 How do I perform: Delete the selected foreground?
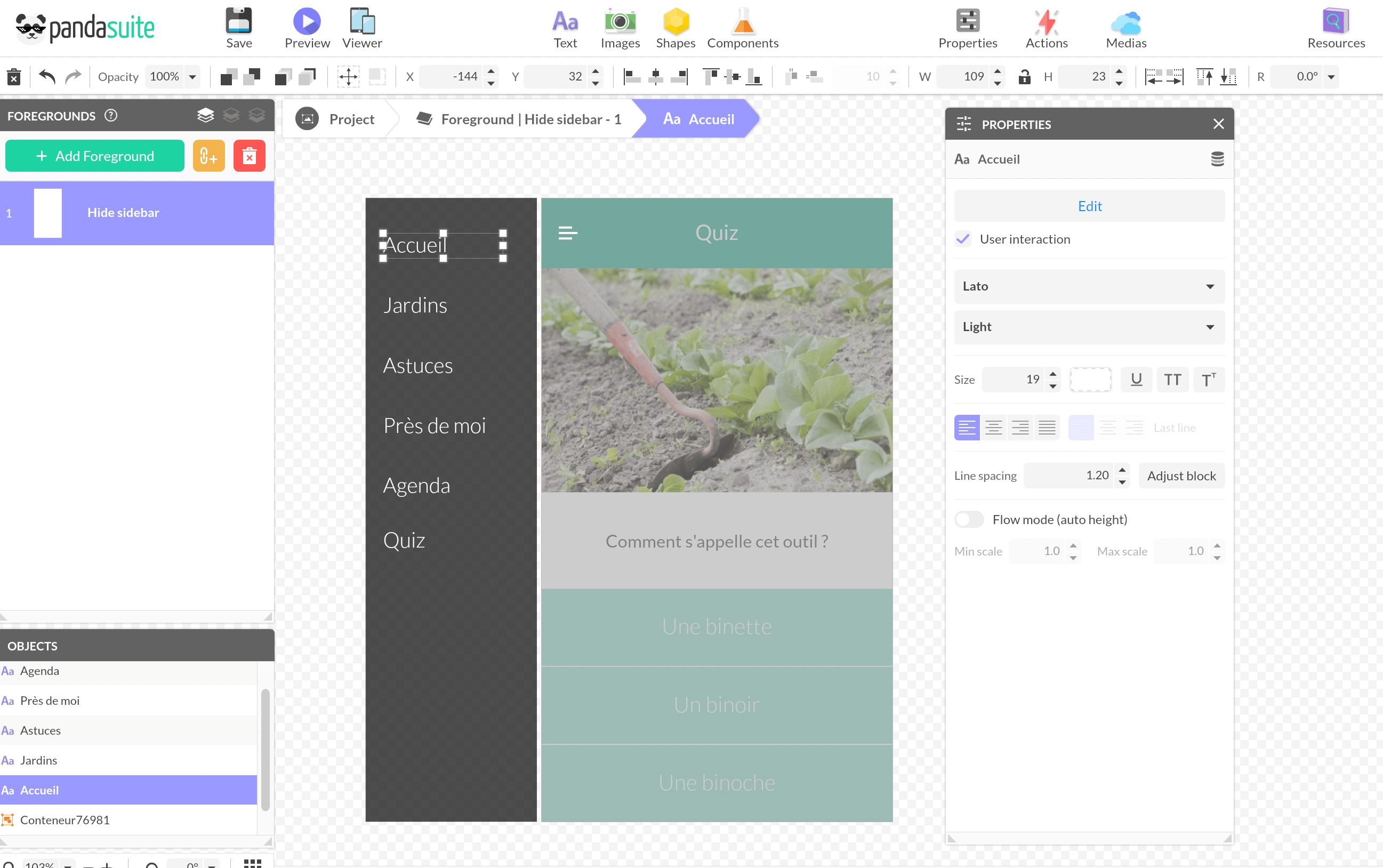coord(249,156)
